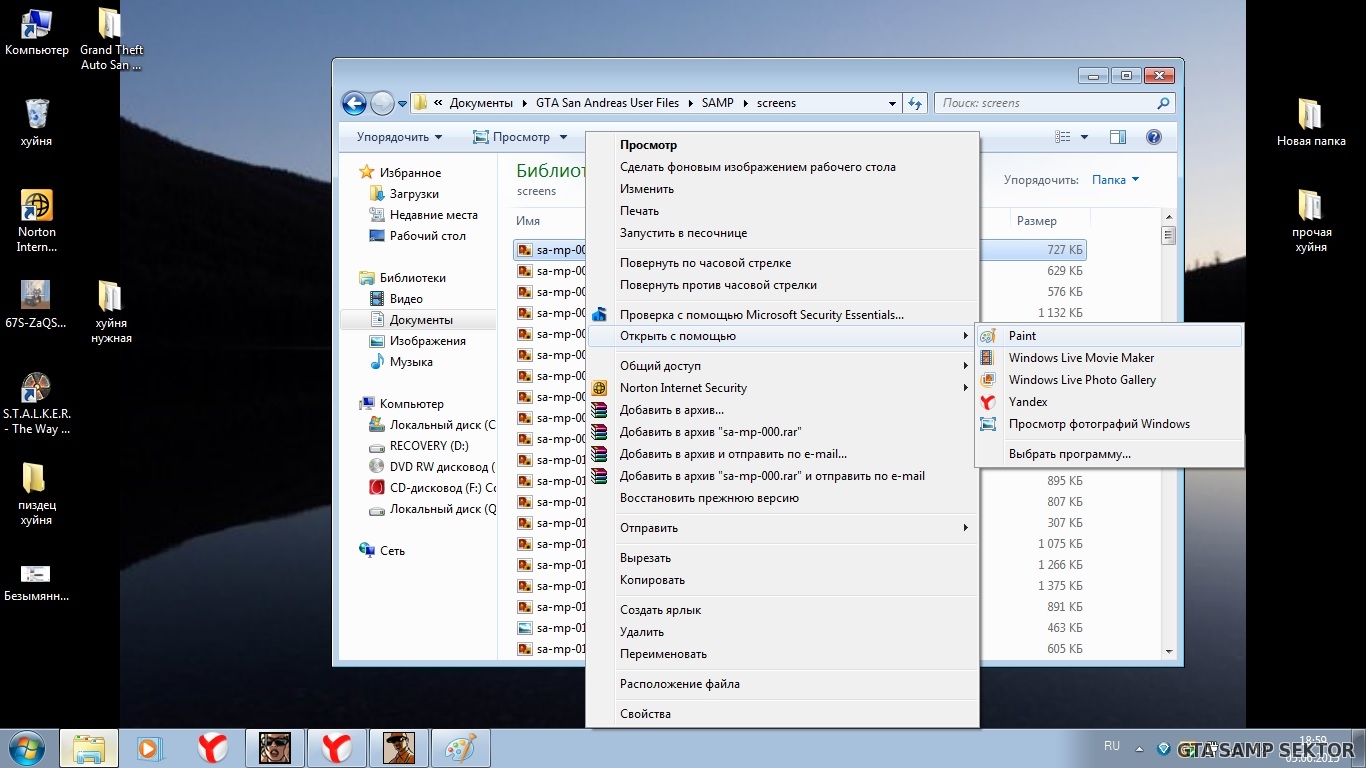Screen dimensions: 1366x768
Task: Open with Paint from the submenu
Action: (x=1109, y=336)
